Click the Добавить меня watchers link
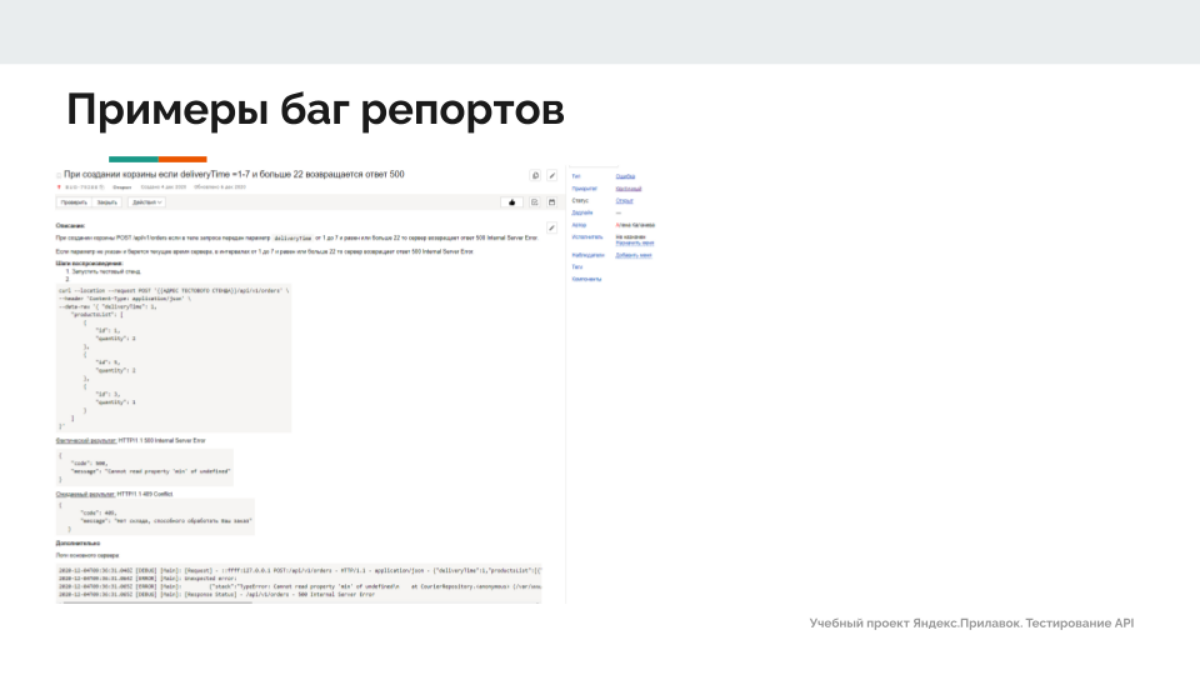This screenshot has width=1200, height=675. click(x=634, y=255)
